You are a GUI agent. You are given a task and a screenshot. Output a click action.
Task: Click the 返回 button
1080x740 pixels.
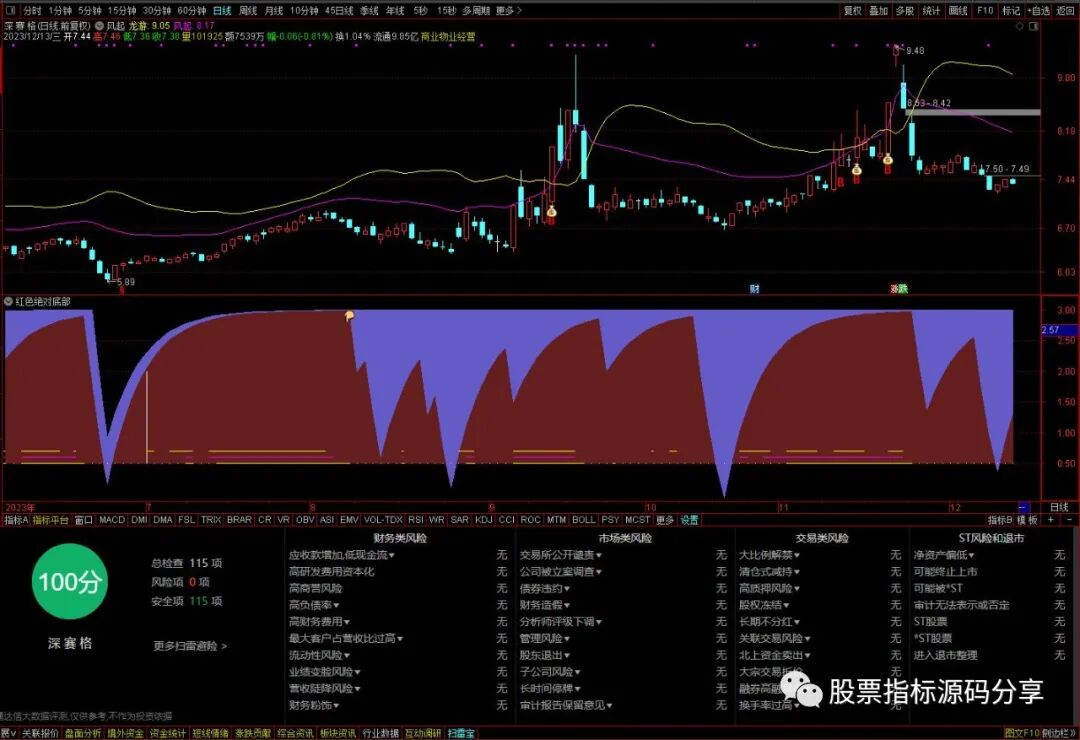(x=1066, y=10)
